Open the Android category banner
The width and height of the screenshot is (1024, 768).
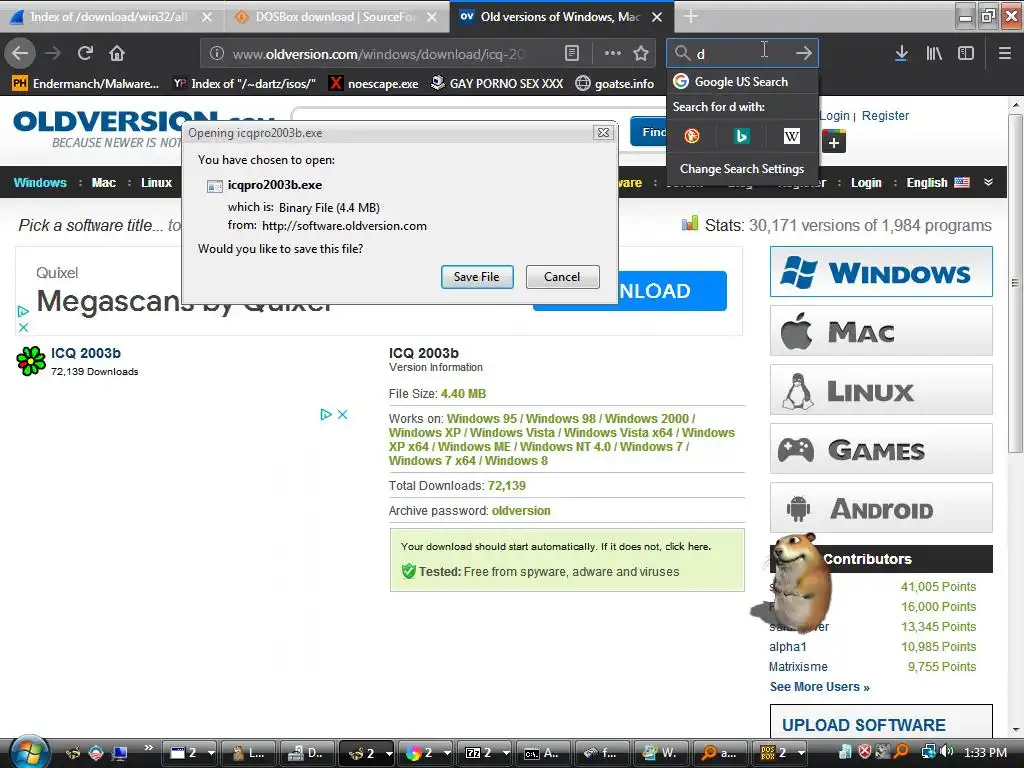click(881, 507)
